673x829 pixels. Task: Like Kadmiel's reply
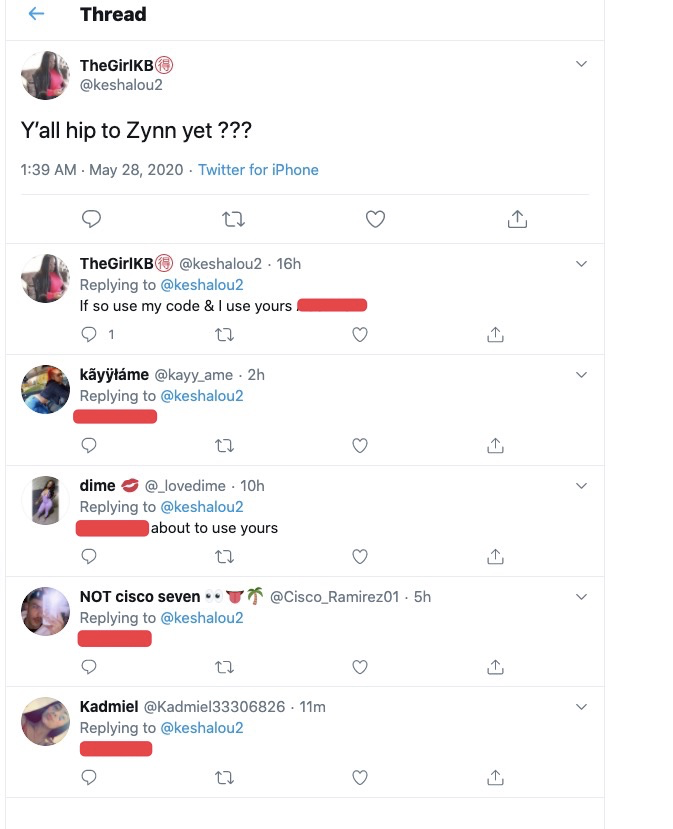[x=360, y=777]
